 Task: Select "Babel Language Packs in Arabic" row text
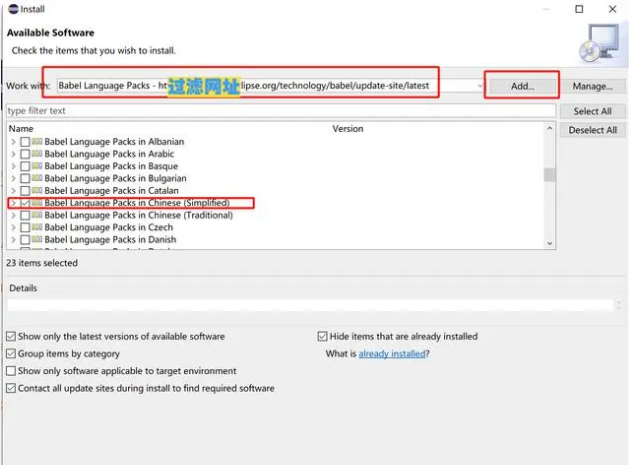(109, 154)
